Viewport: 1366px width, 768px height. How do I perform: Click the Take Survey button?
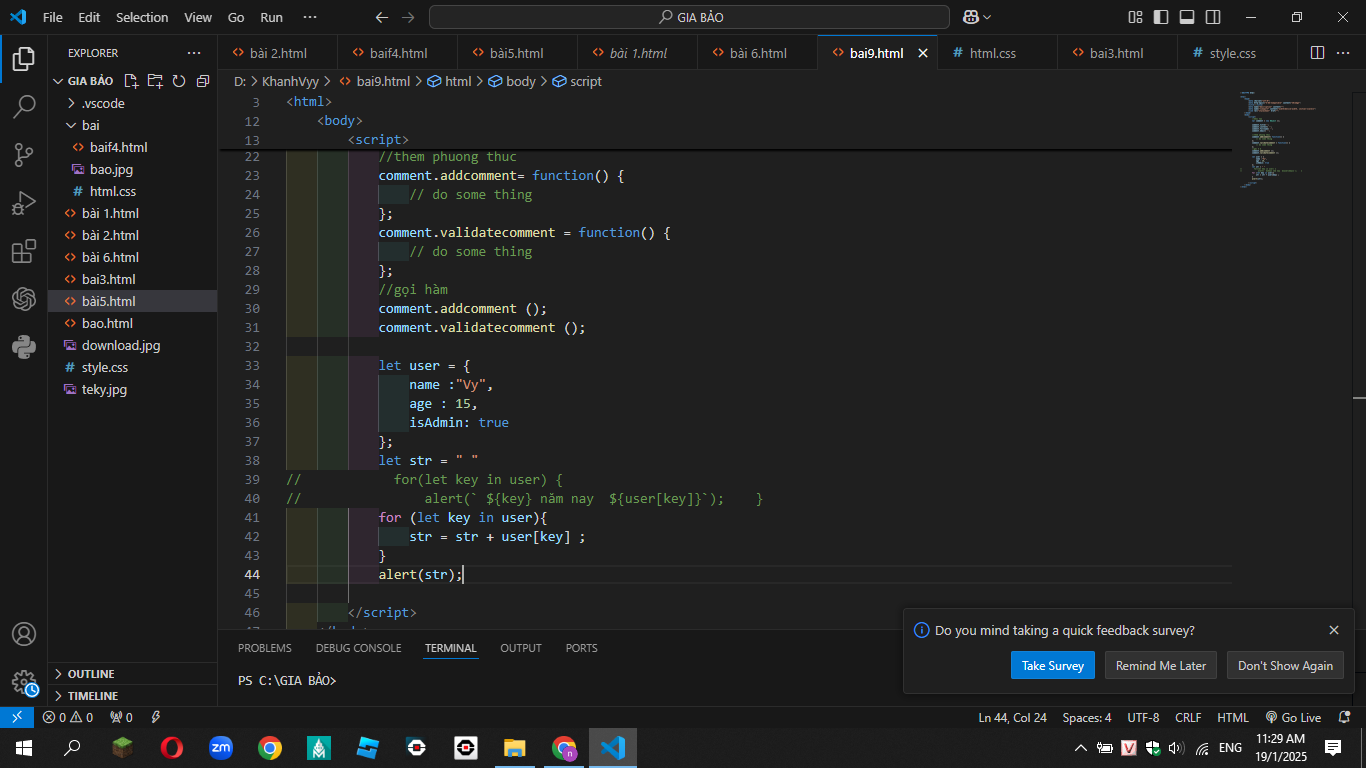click(1053, 666)
